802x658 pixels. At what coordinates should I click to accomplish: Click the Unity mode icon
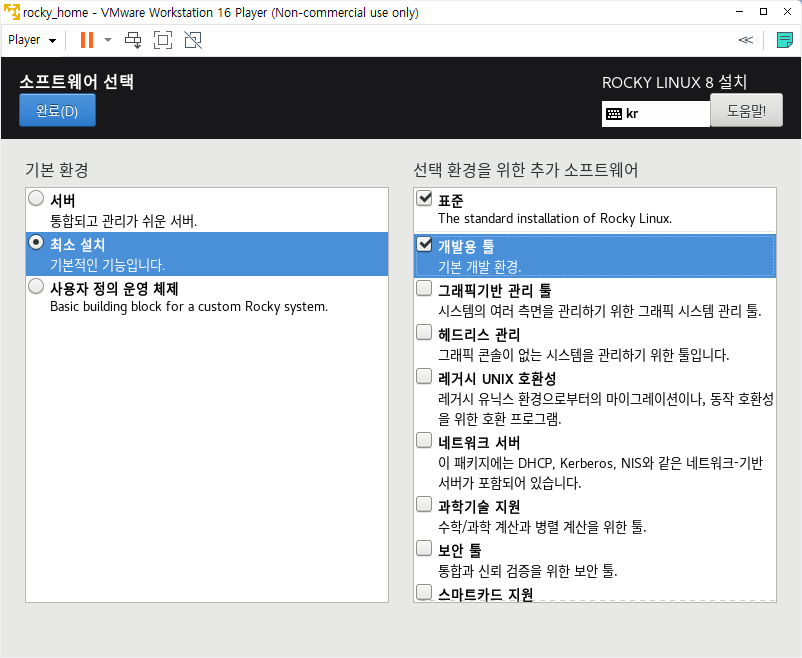tap(193, 40)
